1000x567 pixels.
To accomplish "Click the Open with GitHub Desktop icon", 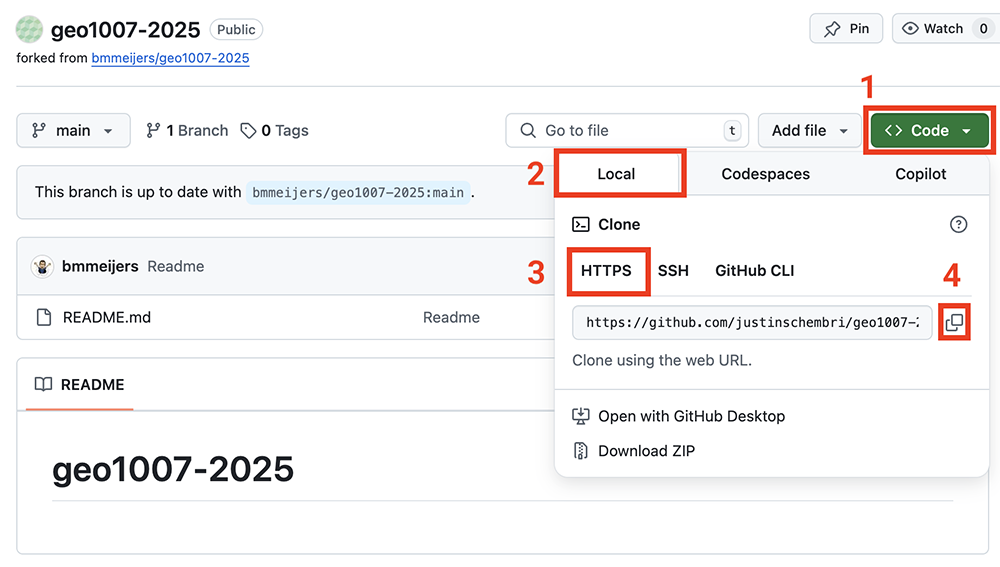I will [581, 416].
